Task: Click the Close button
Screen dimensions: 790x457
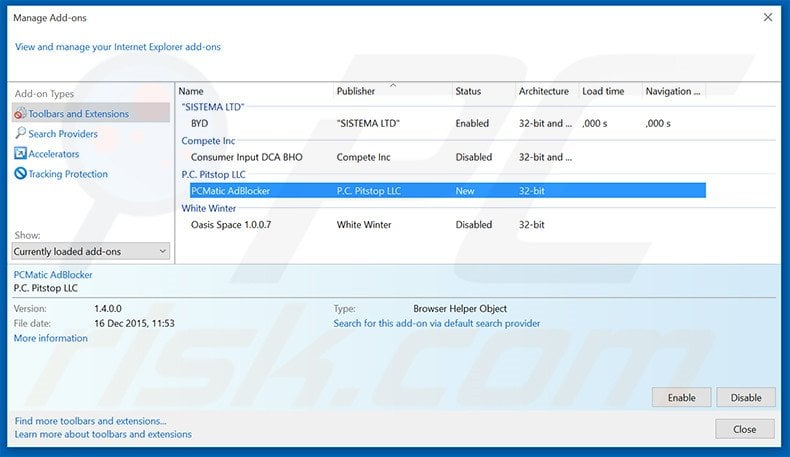Action: tap(745, 429)
